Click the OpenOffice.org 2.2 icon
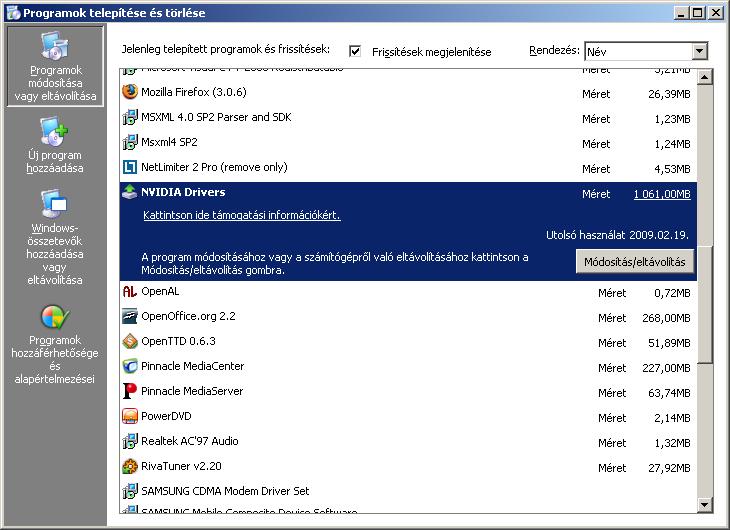Image resolution: width=730 pixels, height=530 pixels. click(x=130, y=316)
